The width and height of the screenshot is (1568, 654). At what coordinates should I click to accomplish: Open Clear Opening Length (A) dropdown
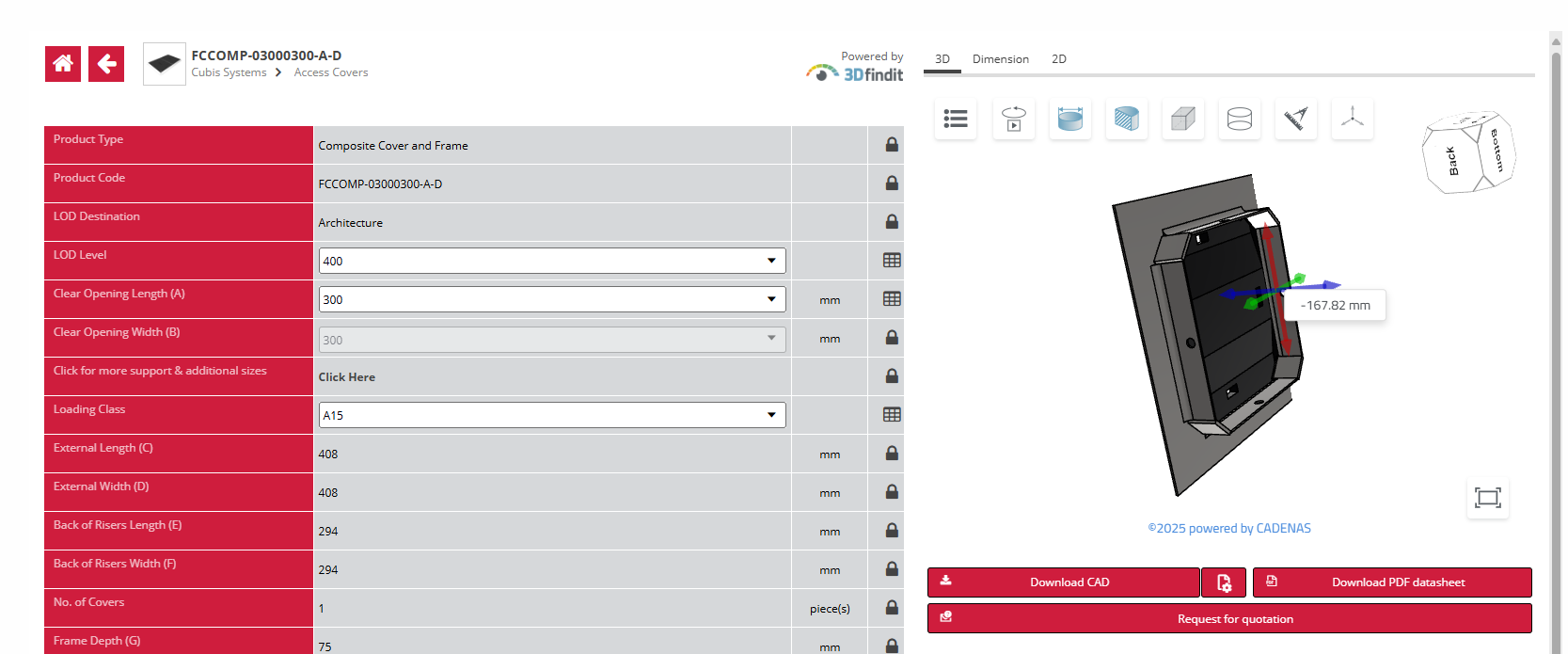pos(552,299)
